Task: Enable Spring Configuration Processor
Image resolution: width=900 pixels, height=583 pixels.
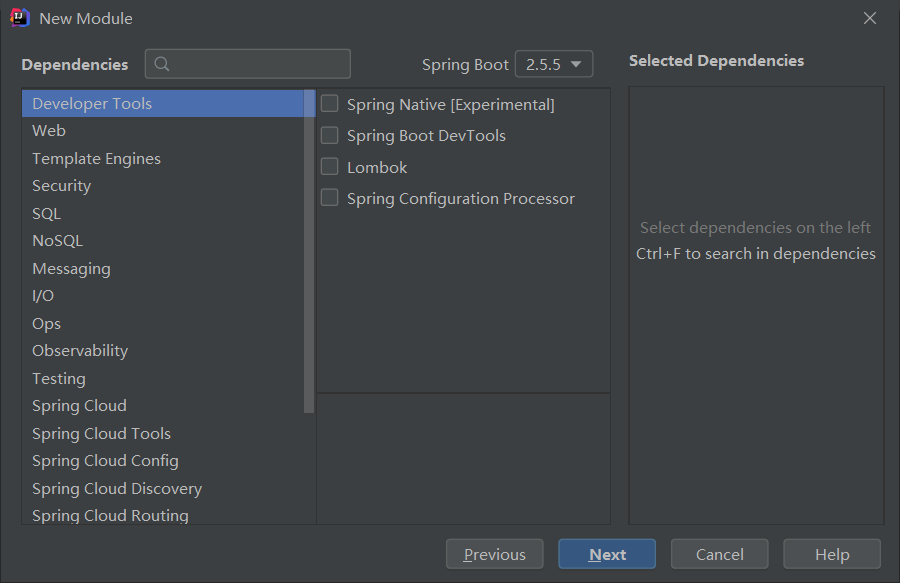Action: [x=329, y=198]
